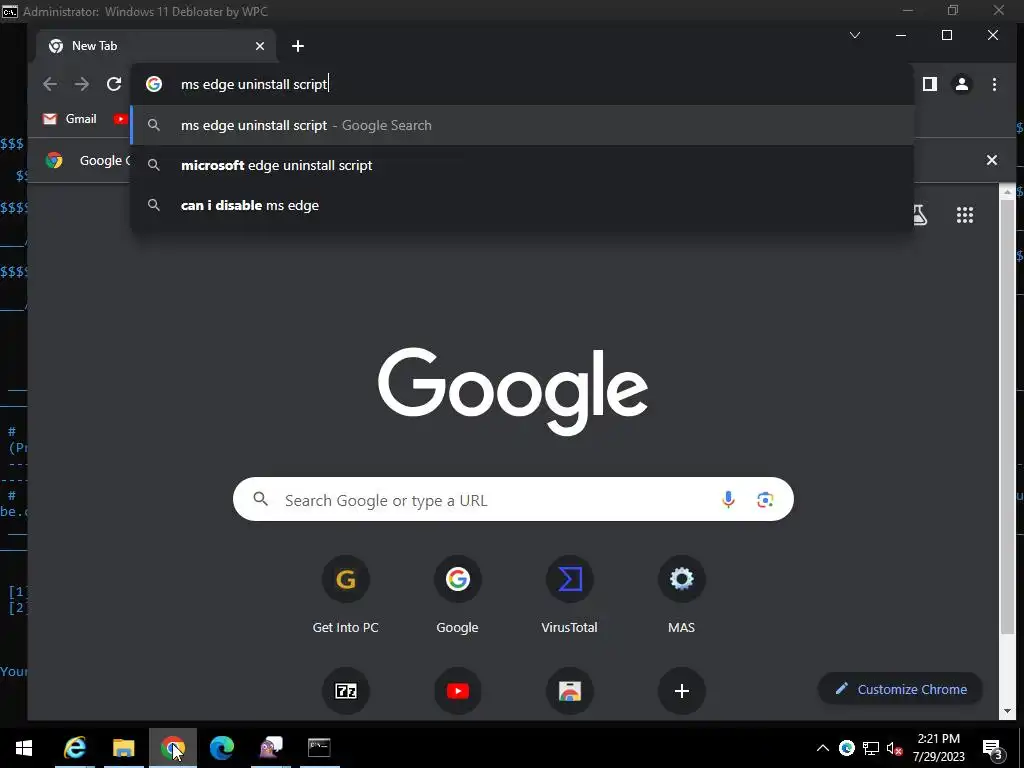
Task: Open Chrome's three-dot menu
Action: click(994, 84)
